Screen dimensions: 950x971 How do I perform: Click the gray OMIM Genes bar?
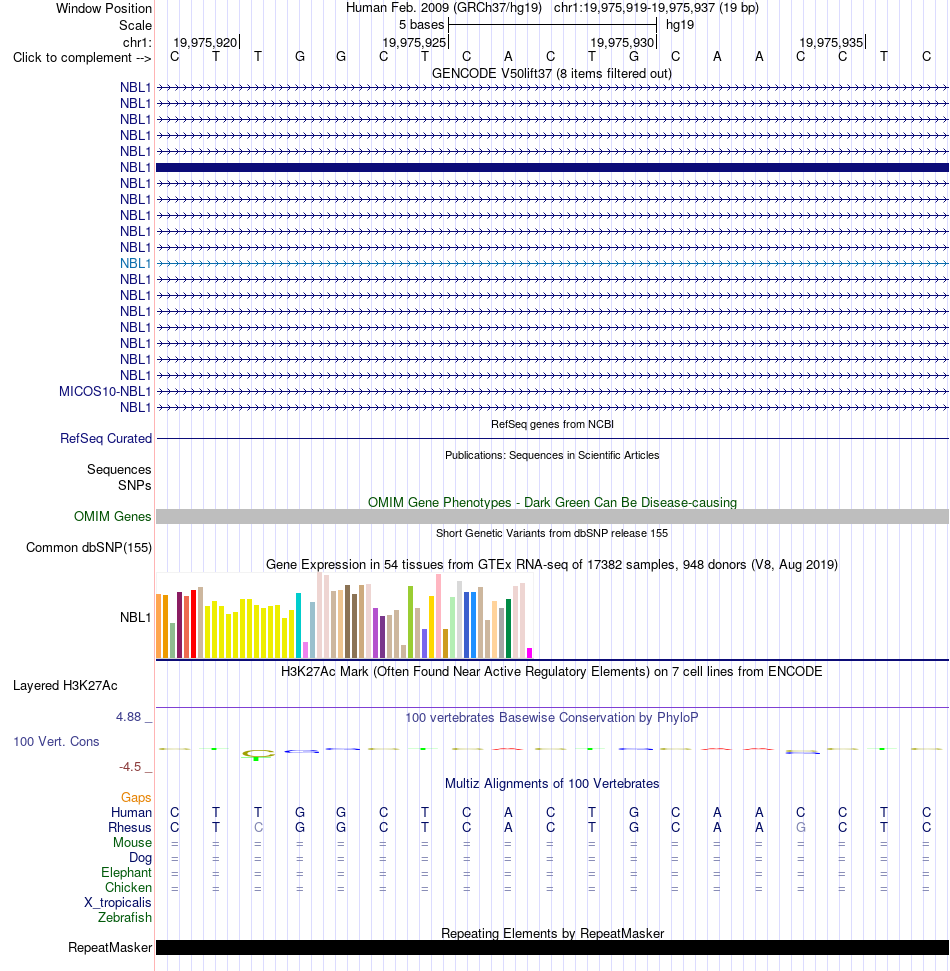point(552,516)
